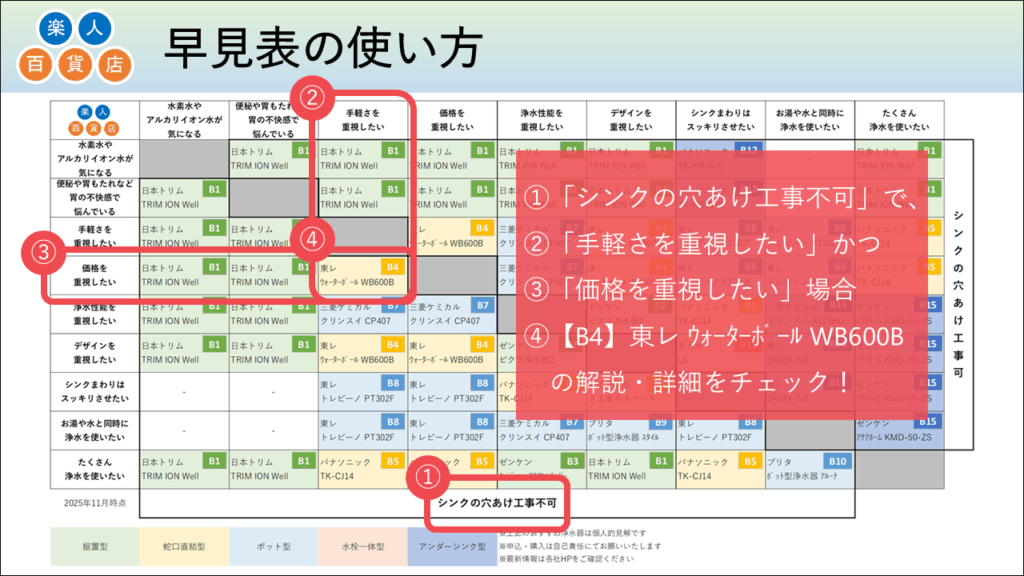
Task: Click the highlighted シンクの穴あけ工事不可 label
Action: [x=497, y=504]
